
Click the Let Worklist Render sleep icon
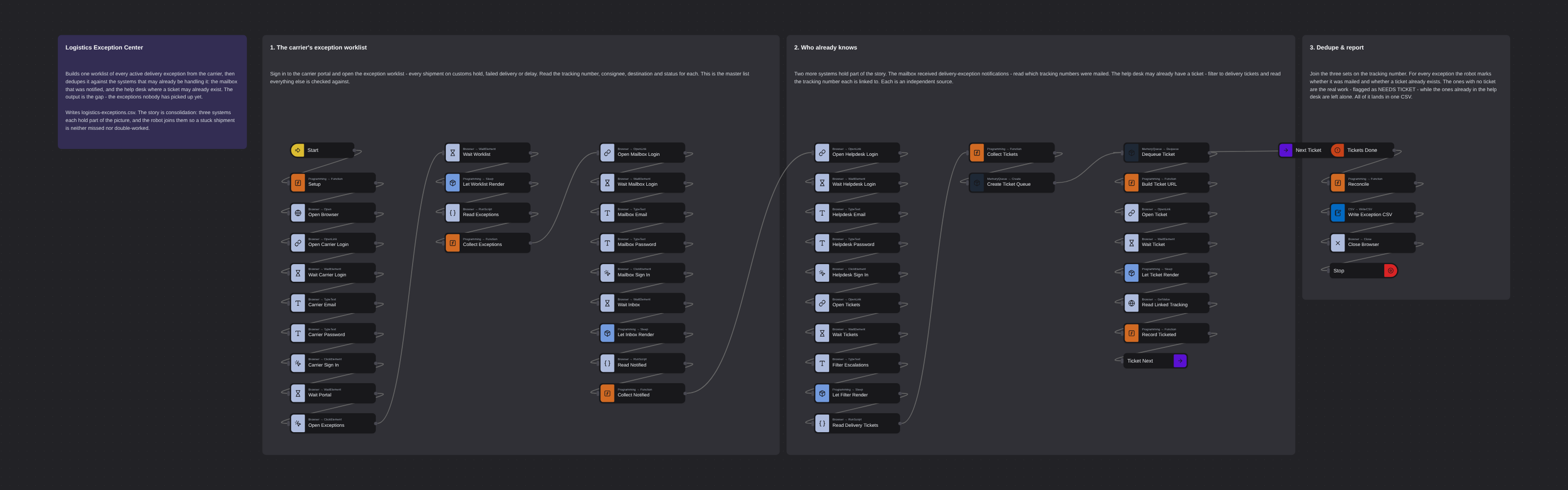click(452, 183)
